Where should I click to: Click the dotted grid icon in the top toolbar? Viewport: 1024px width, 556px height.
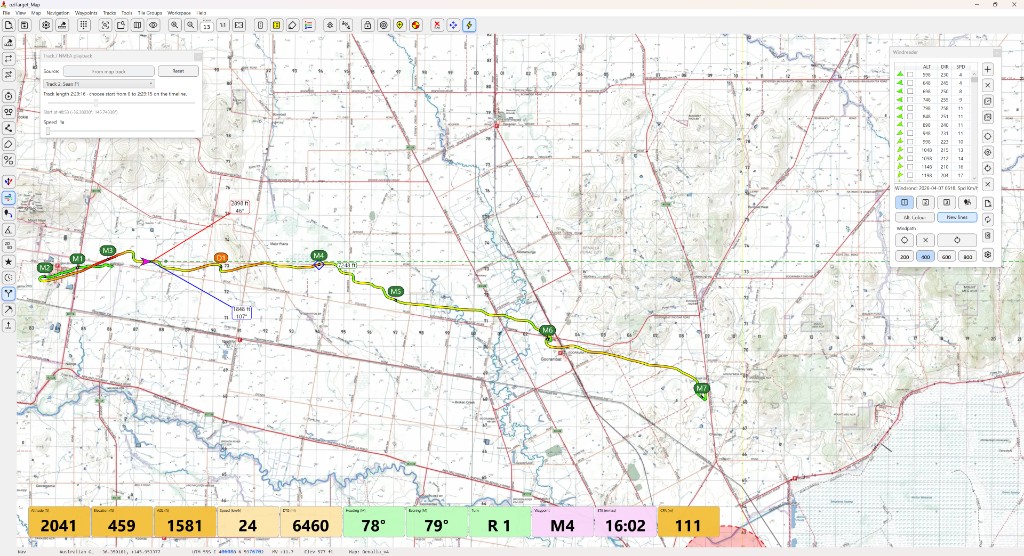click(x=84, y=25)
